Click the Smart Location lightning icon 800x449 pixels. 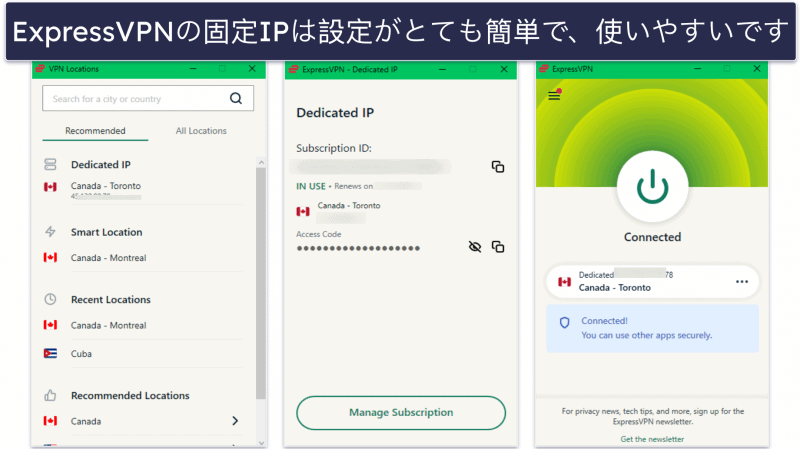click(50, 232)
